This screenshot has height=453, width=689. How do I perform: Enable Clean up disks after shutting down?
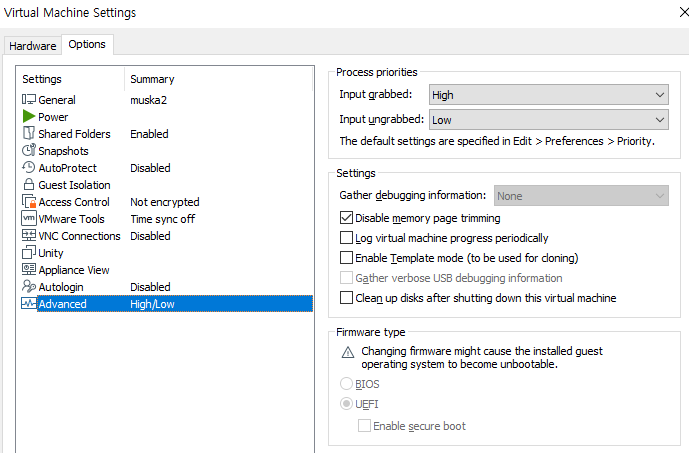point(346,297)
